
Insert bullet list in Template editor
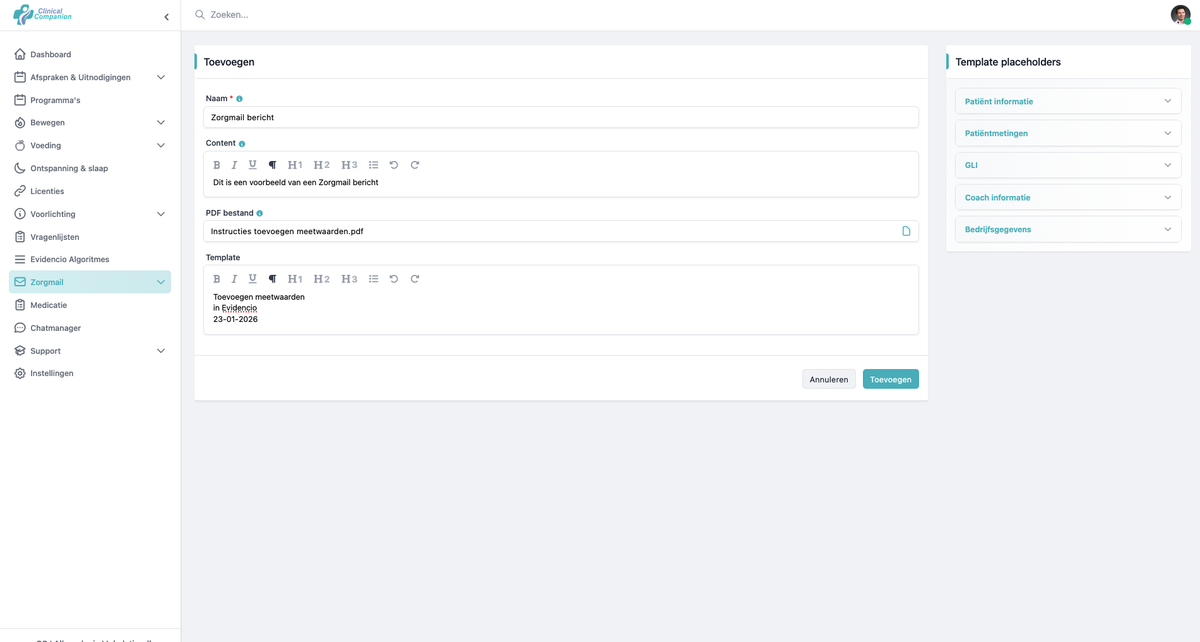click(373, 279)
